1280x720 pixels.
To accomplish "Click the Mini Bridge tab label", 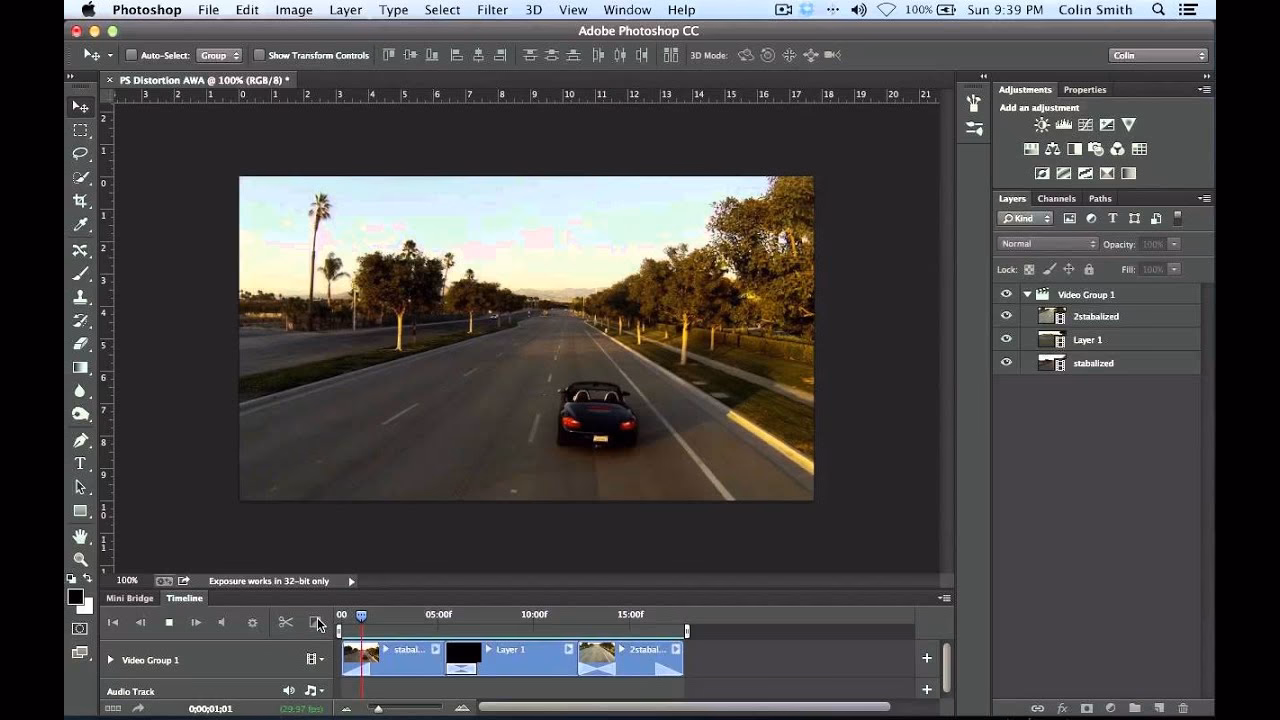I will (x=130, y=598).
